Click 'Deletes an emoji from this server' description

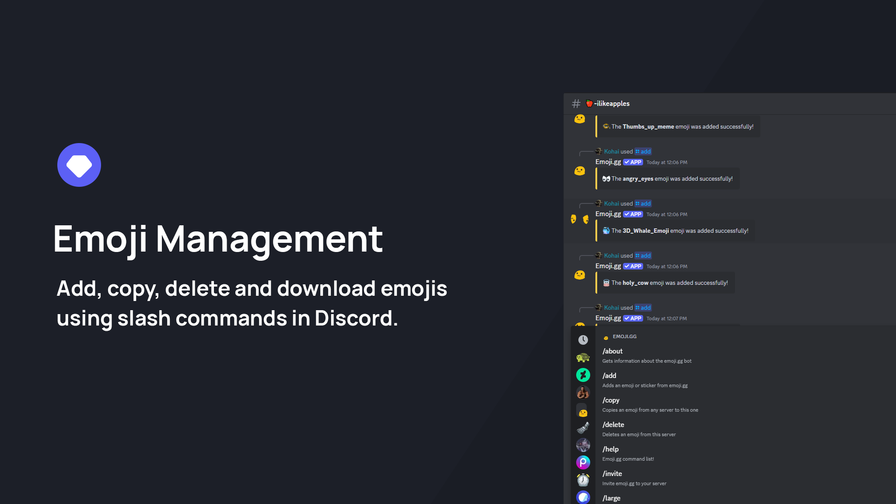click(639, 435)
